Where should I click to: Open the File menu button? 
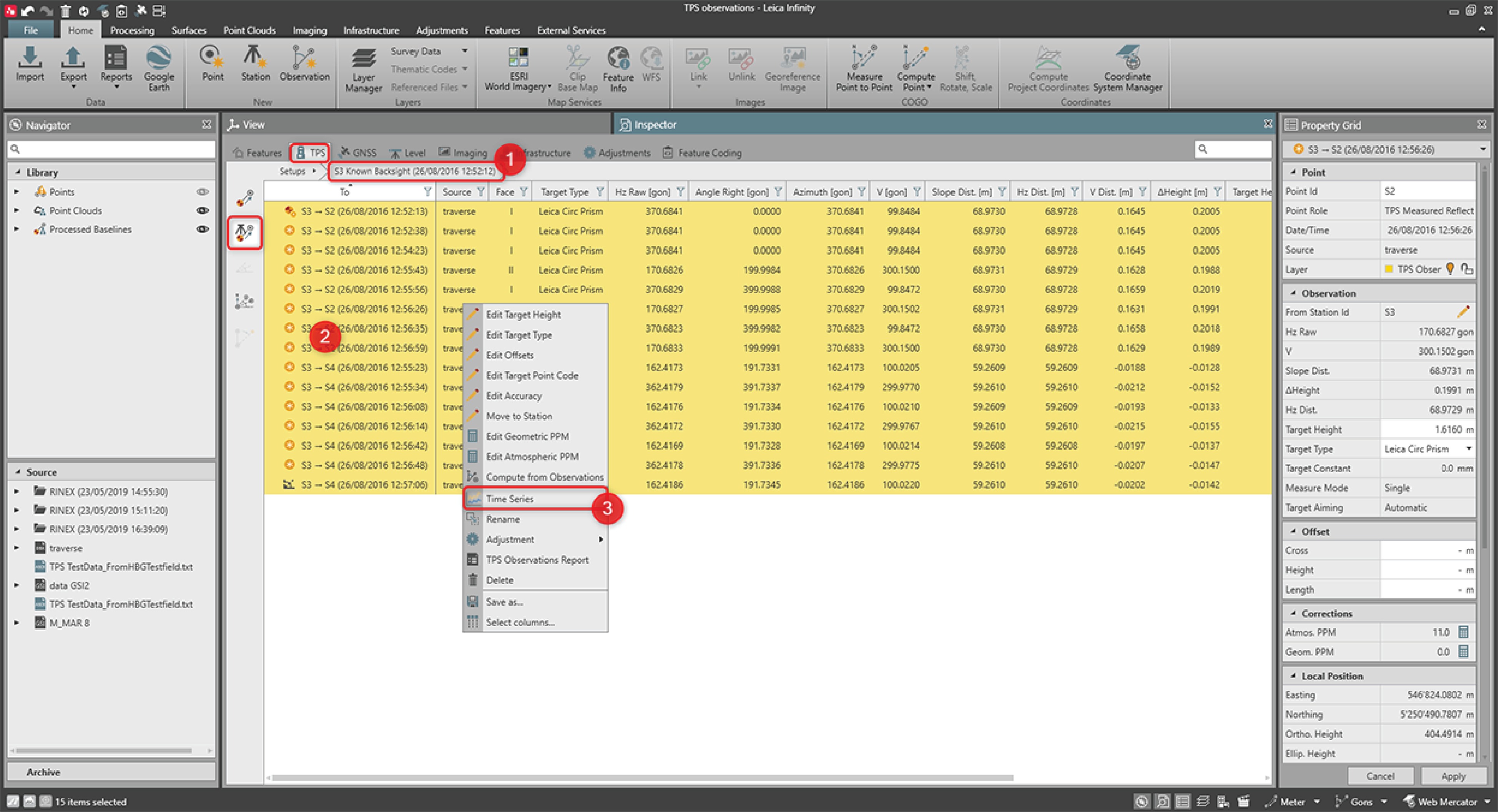(x=30, y=30)
